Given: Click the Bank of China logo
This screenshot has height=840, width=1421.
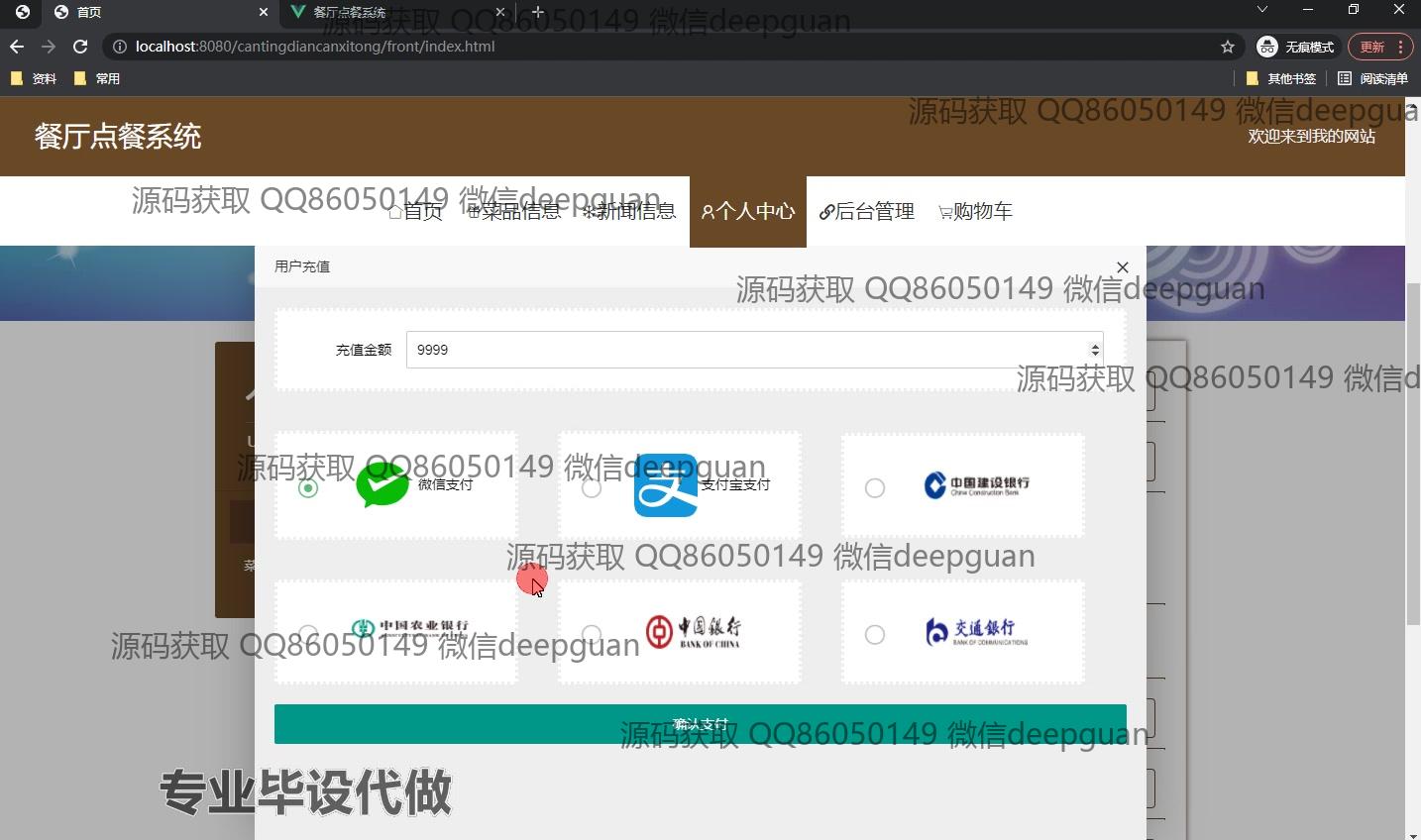Looking at the screenshot, I should click(693, 631).
